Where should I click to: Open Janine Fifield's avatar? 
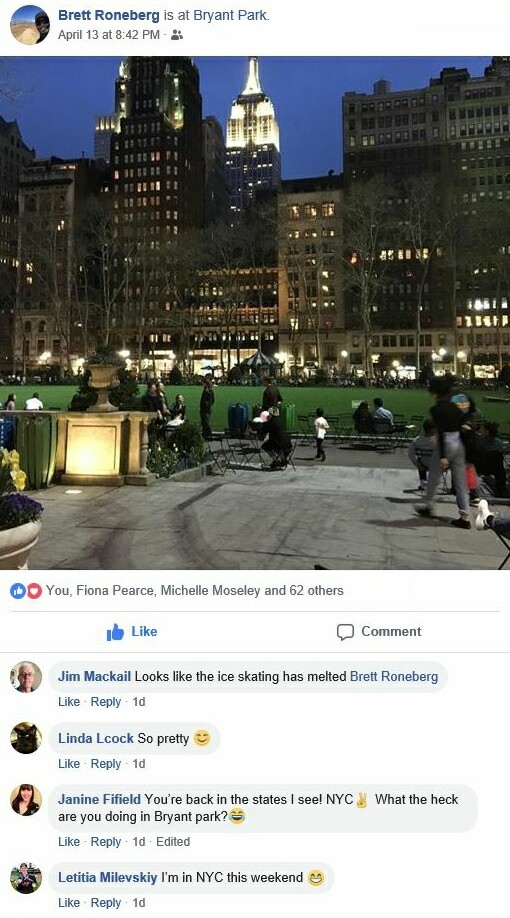tap(26, 800)
